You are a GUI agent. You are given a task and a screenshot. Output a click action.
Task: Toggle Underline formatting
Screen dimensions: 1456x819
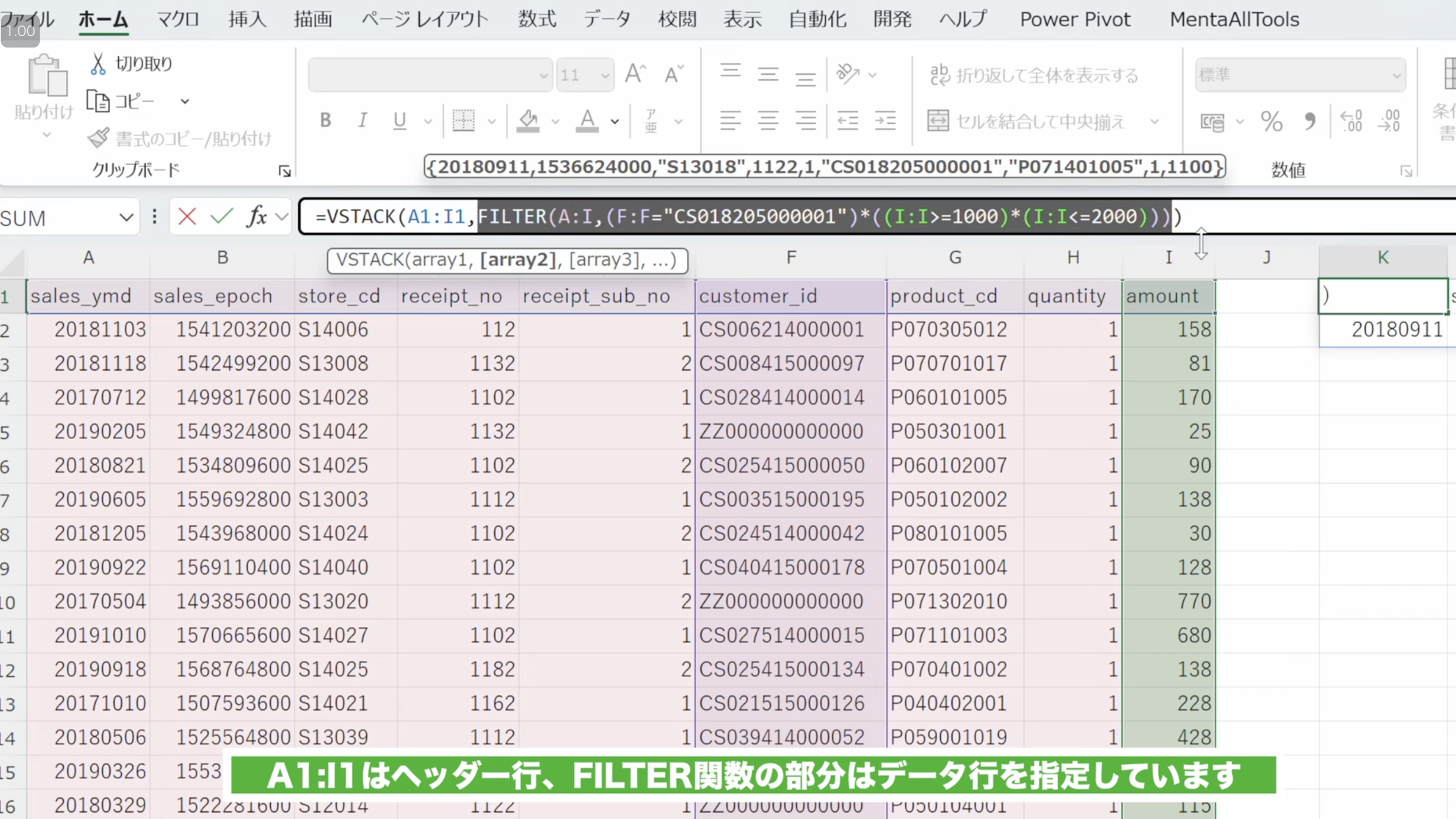[x=400, y=120]
